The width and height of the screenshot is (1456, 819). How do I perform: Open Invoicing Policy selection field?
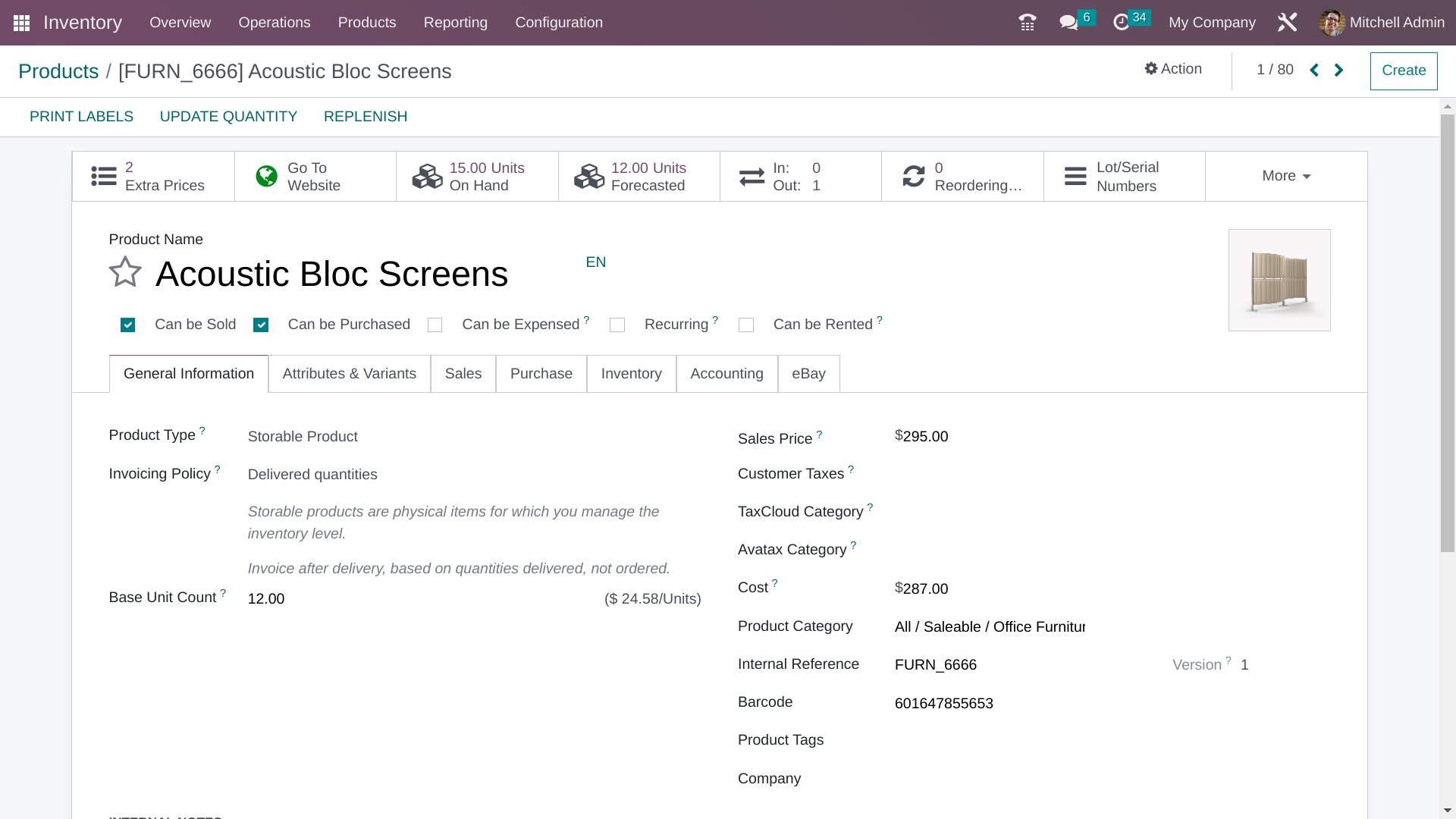pos(474,475)
